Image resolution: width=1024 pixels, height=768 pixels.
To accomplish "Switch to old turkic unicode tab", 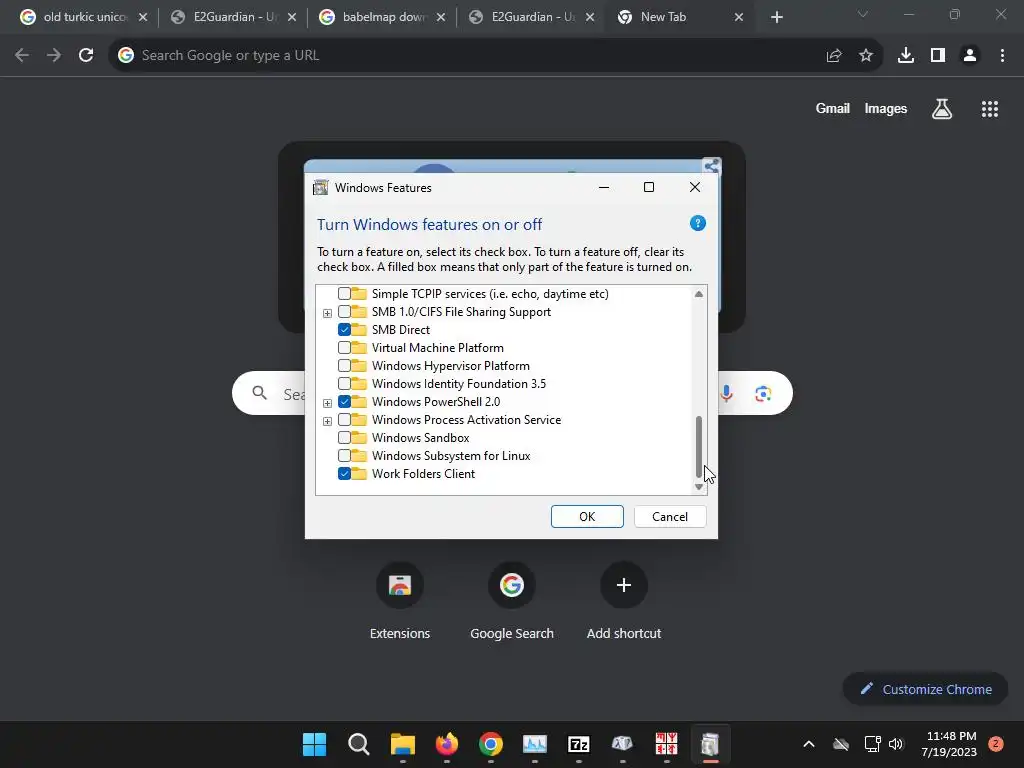I will (x=83, y=17).
